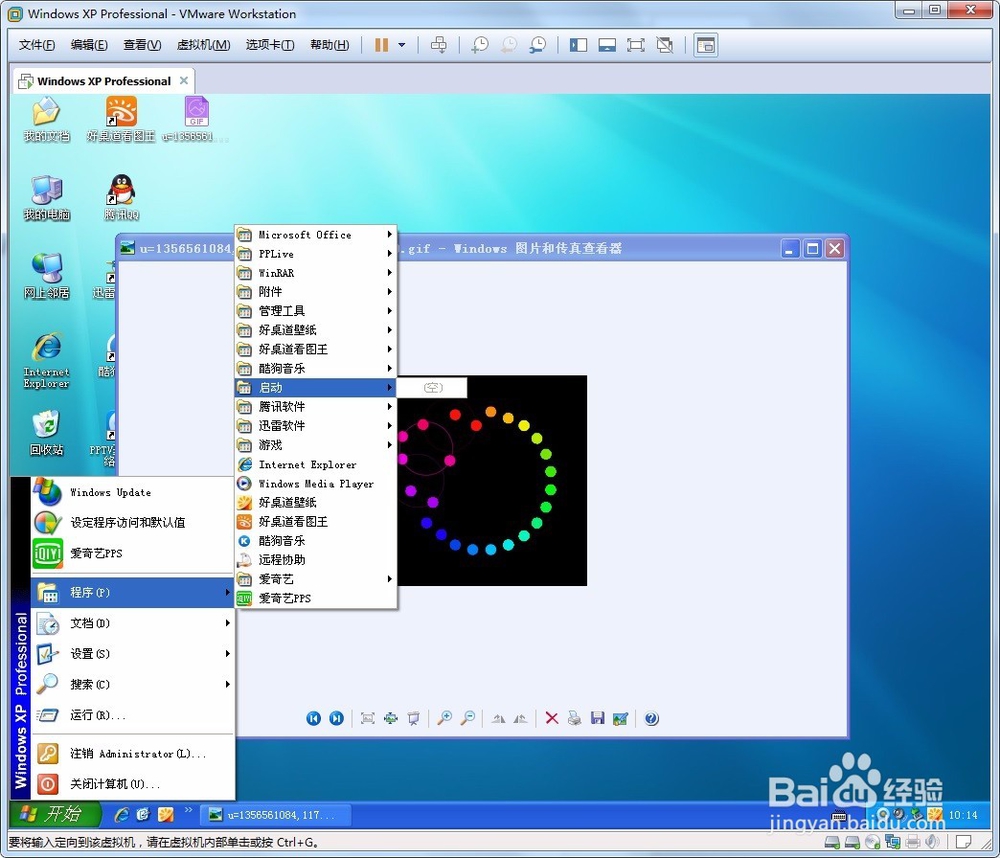Image resolution: width=1000 pixels, height=858 pixels.
Task: Click 注销 Administrator(L)...
Action: [x=132, y=753]
